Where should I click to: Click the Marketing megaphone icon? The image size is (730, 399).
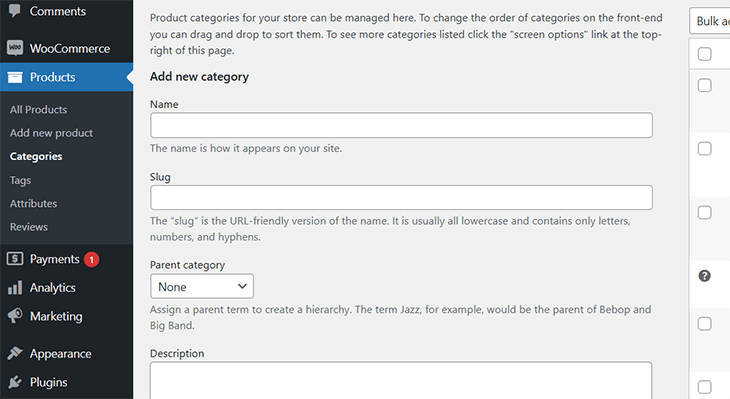tap(15, 316)
